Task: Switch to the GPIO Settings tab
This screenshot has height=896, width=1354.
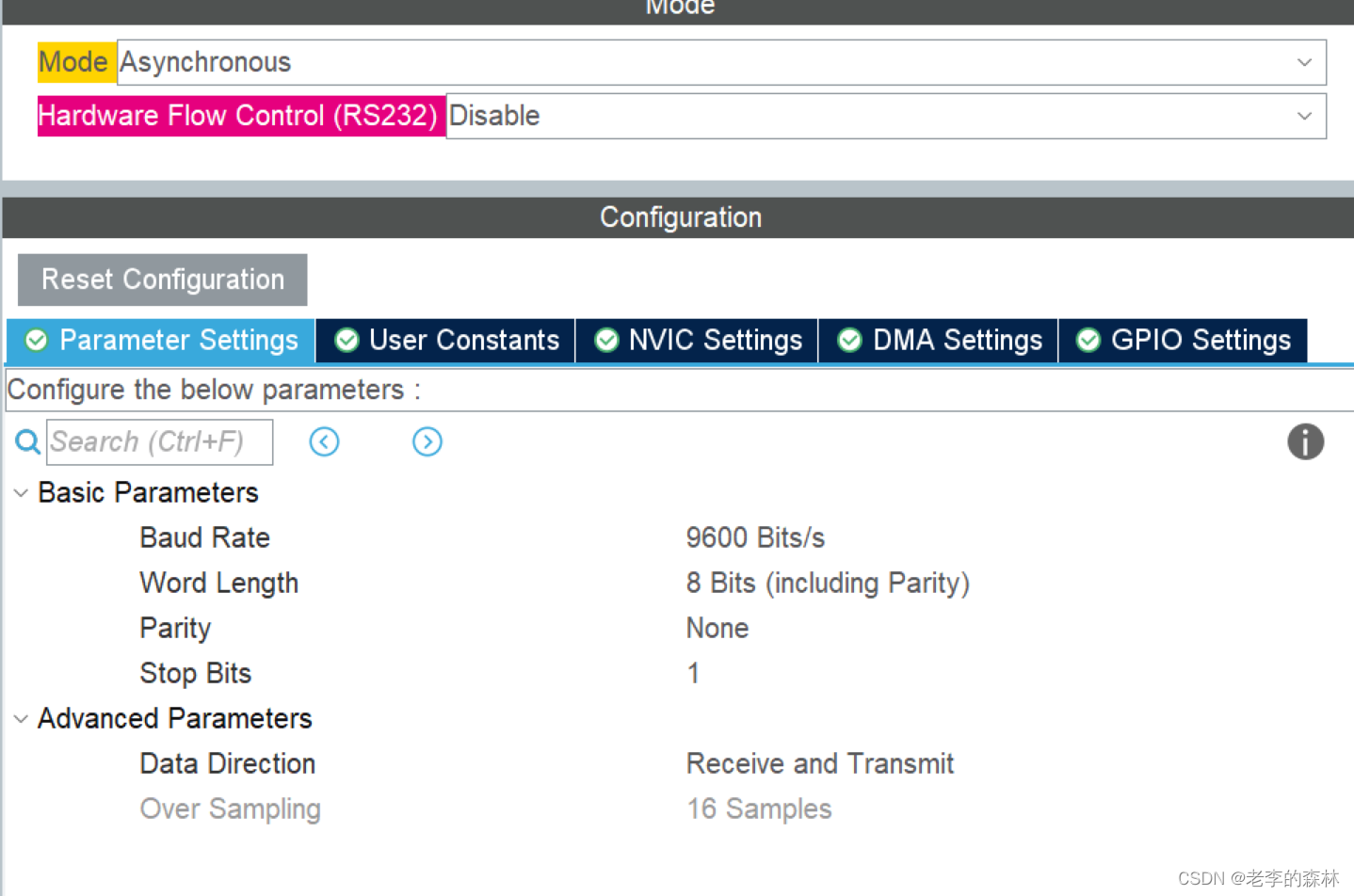Action: (x=1183, y=341)
